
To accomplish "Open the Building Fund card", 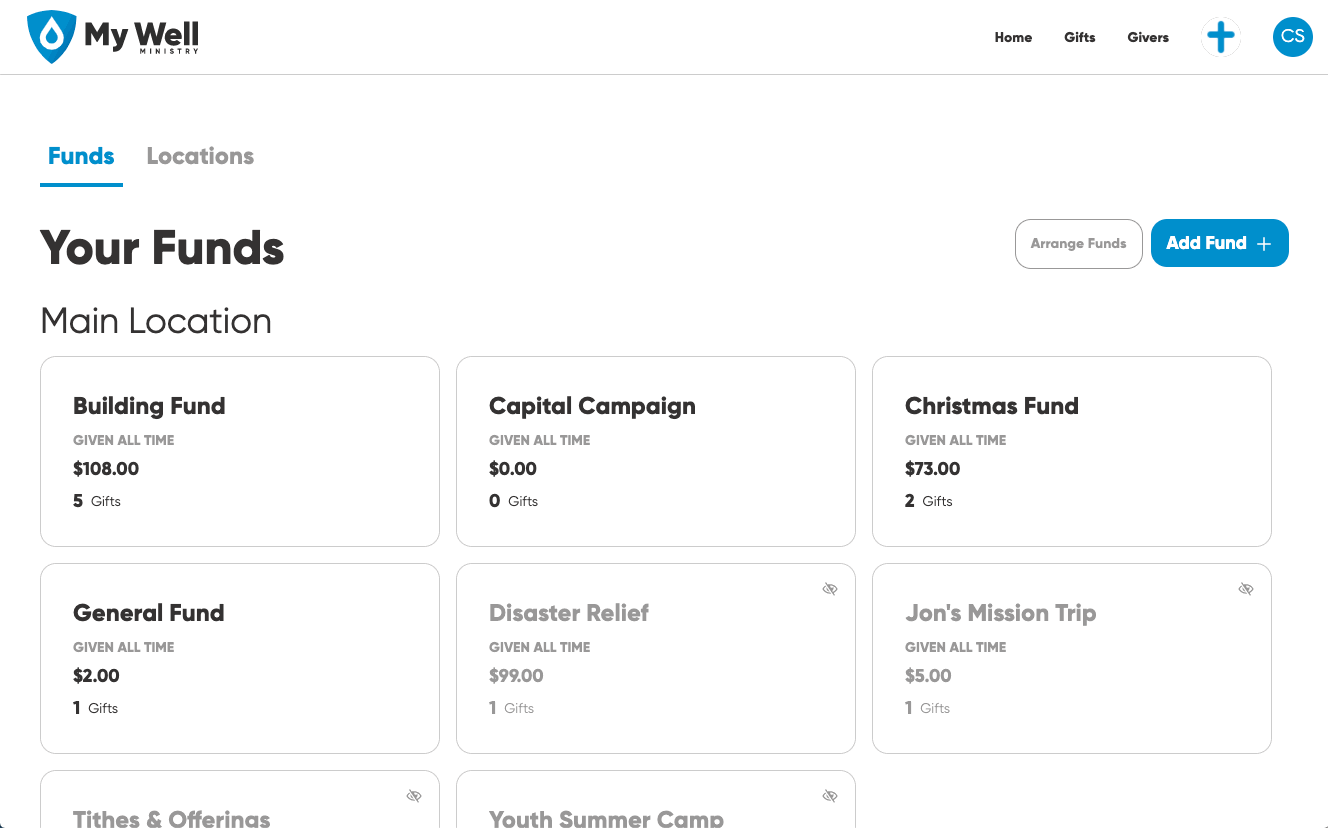I will tap(240, 451).
